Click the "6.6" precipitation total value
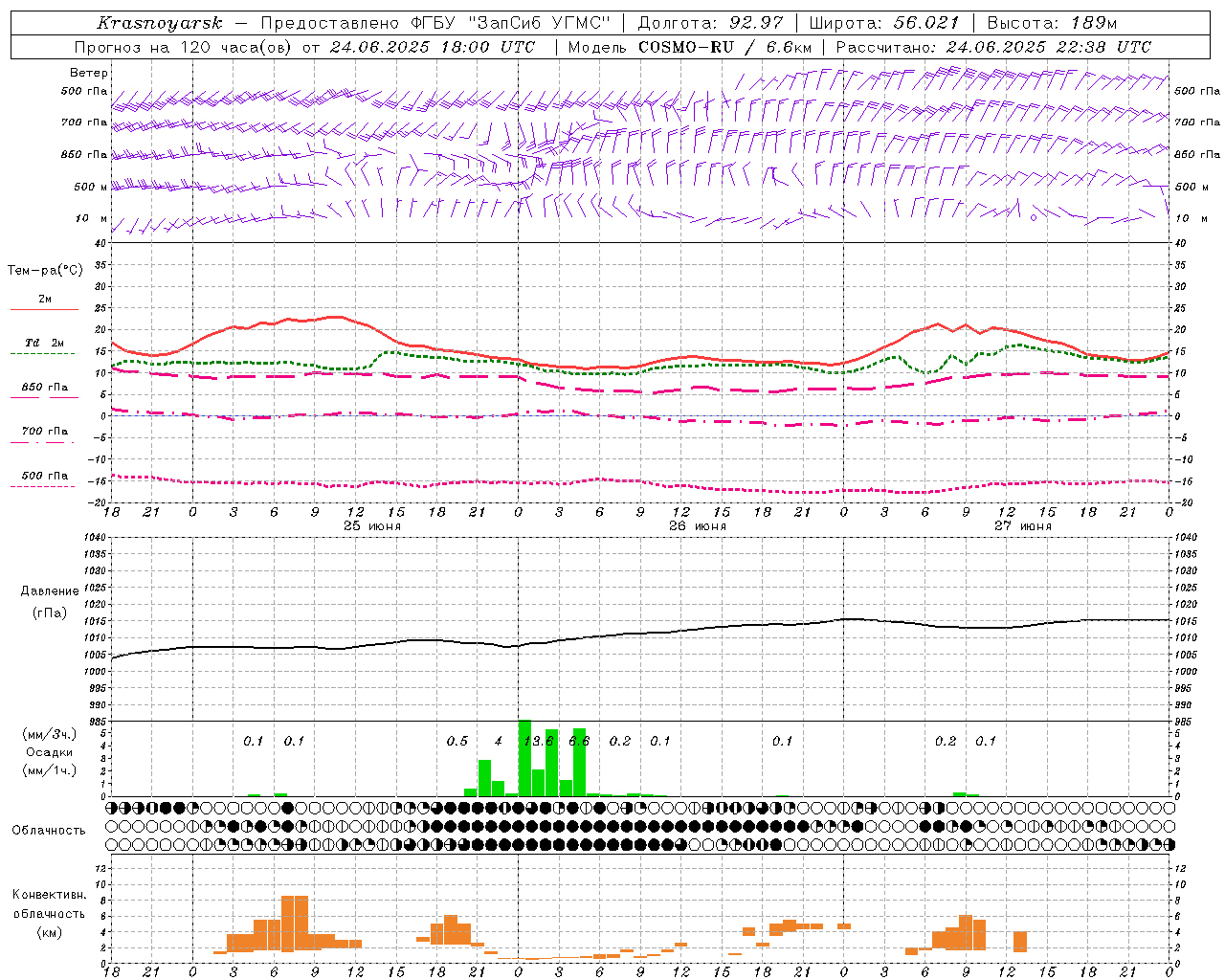The image size is (1225, 980). coord(579,742)
